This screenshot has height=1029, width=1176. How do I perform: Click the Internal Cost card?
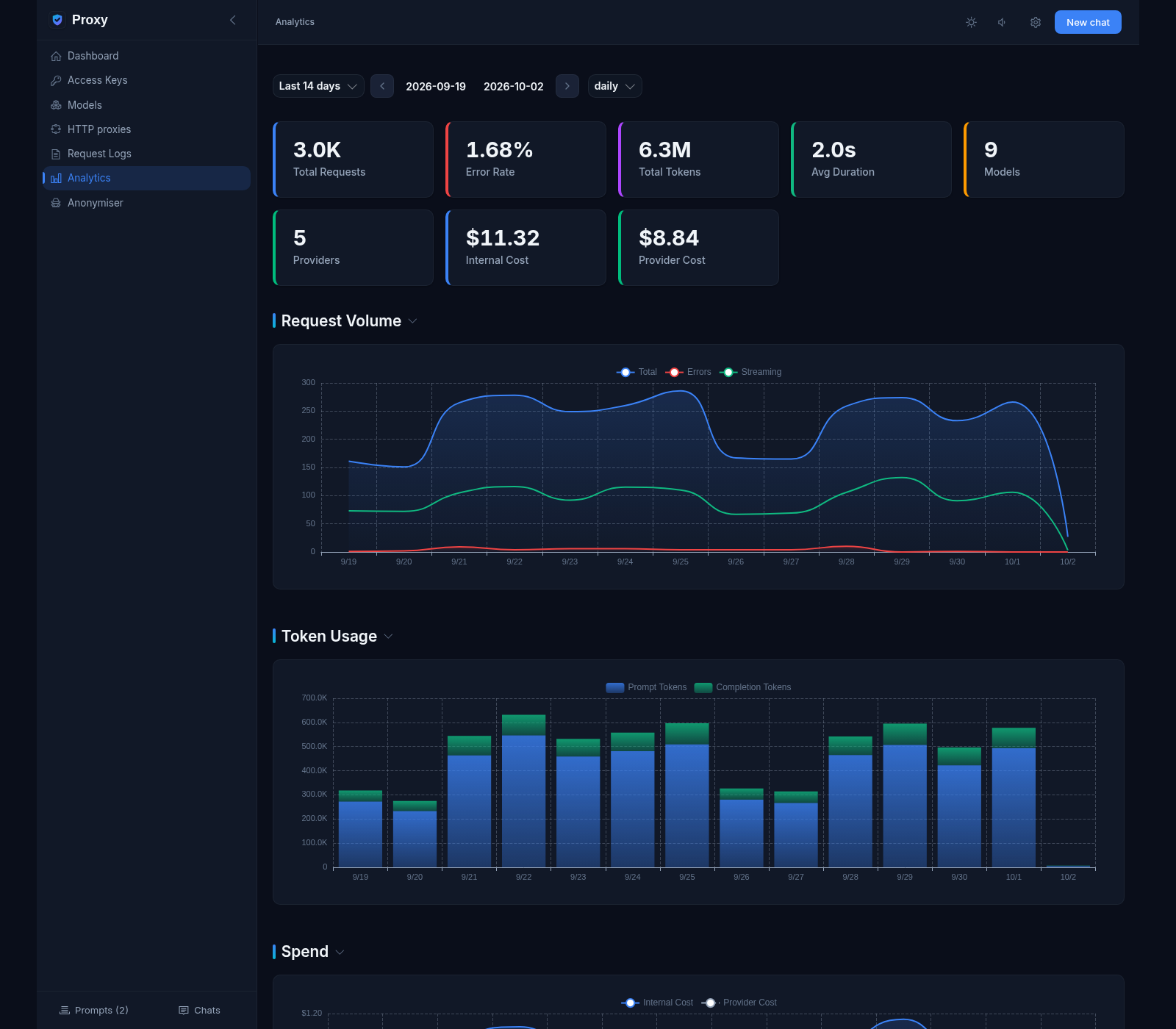pos(526,248)
